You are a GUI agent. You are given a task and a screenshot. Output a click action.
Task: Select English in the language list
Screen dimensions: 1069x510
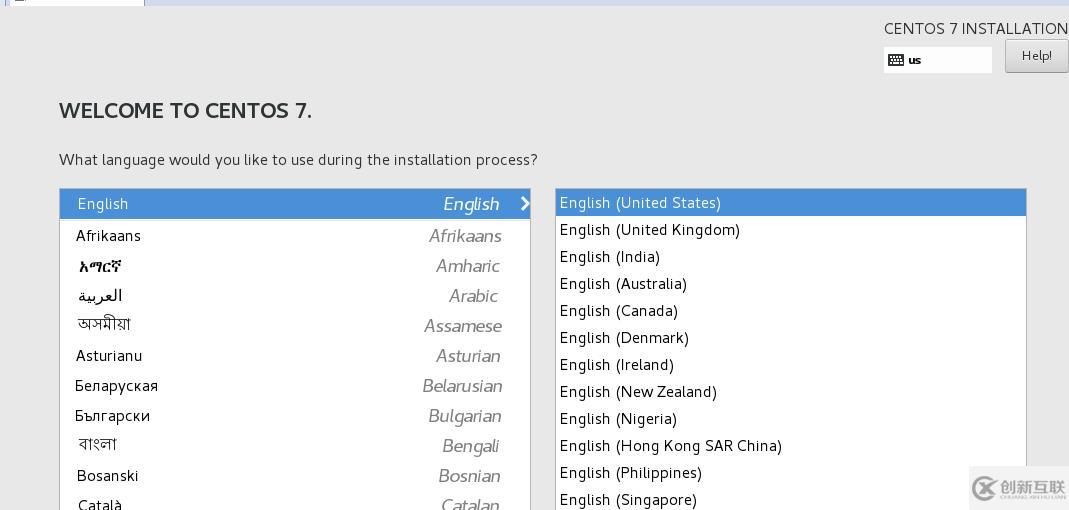[x=295, y=204]
